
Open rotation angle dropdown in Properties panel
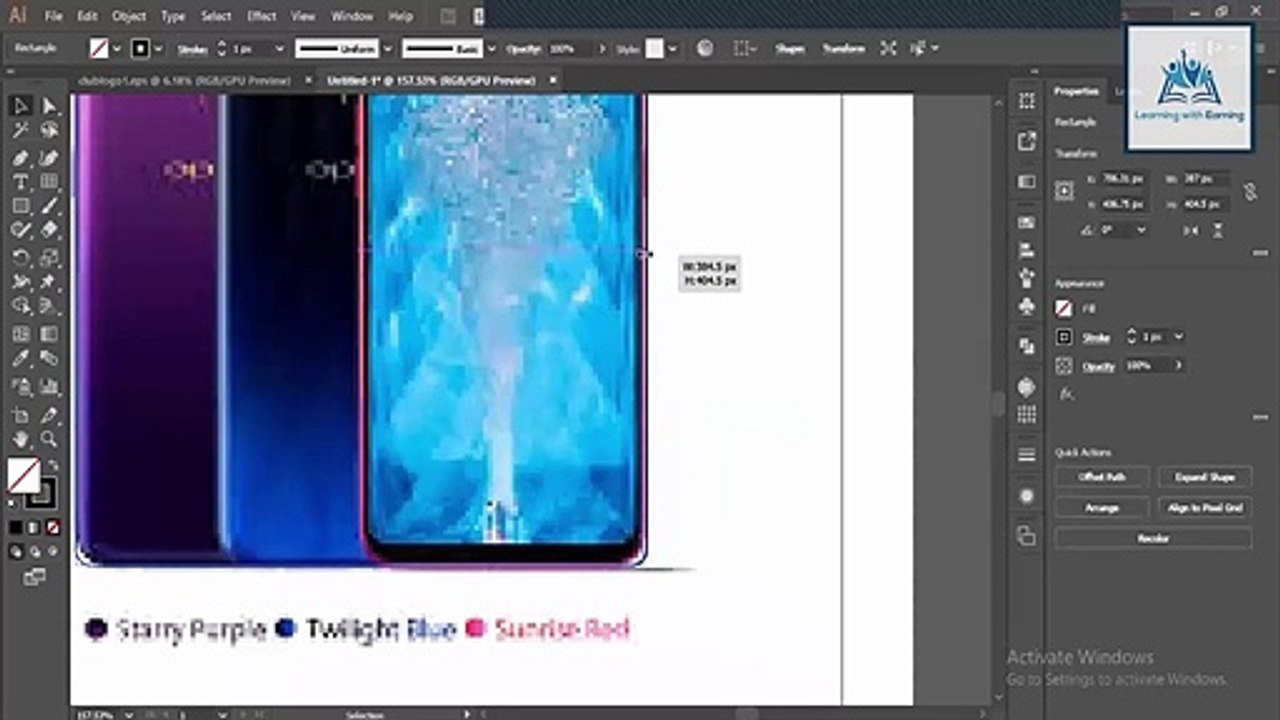pyautogui.click(x=1141, y=230)
